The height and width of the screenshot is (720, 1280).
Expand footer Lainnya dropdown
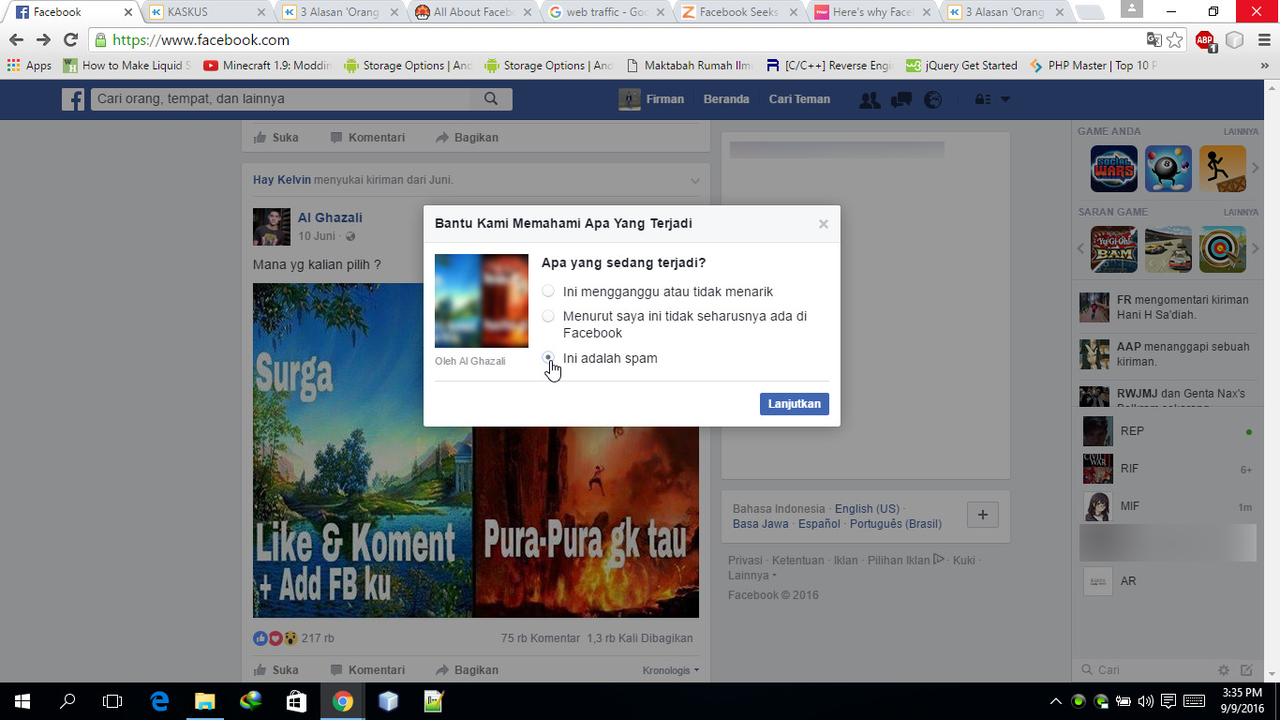[x=751, y=575]
